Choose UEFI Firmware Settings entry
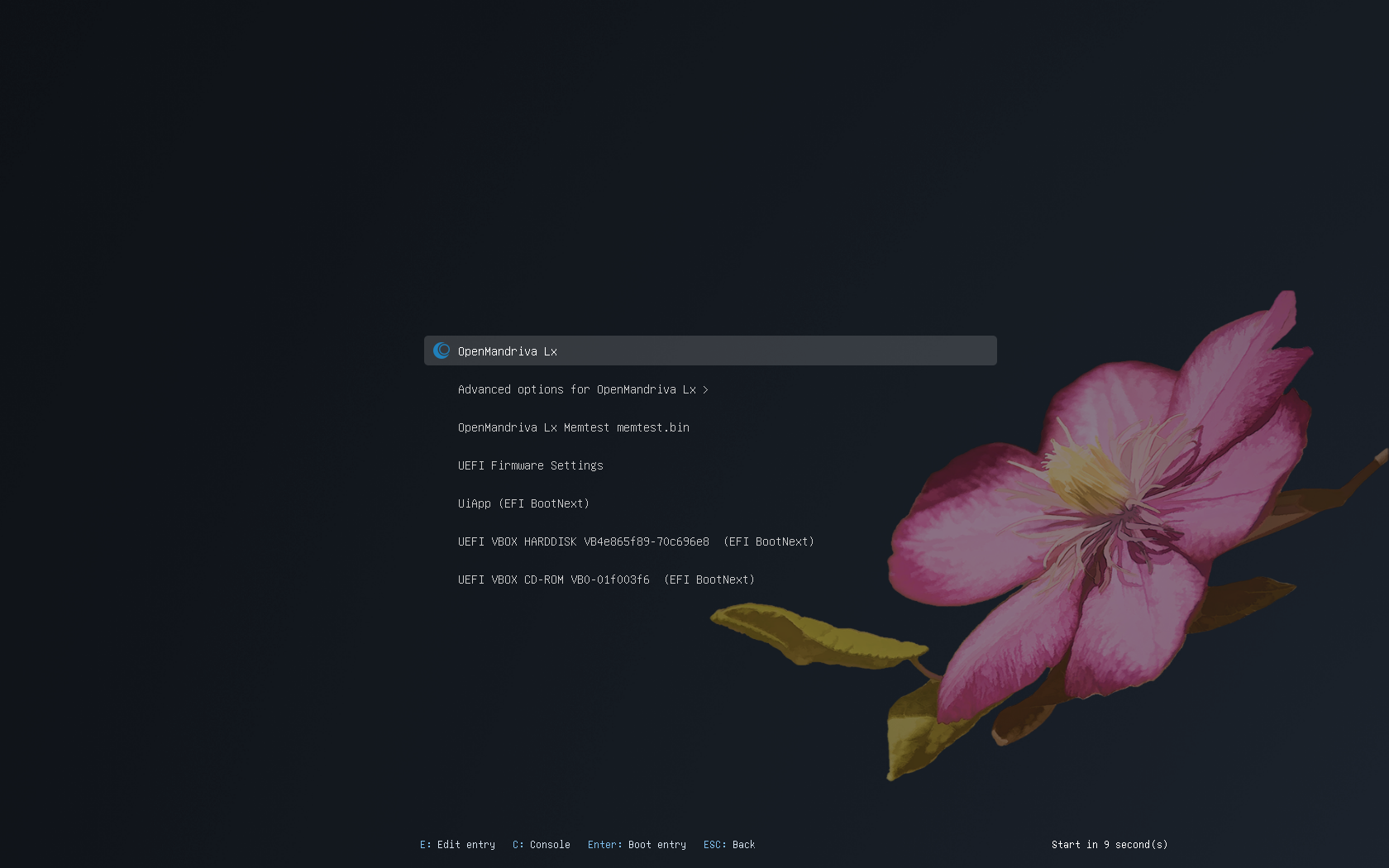1389x868 pixels. point(531,465)
